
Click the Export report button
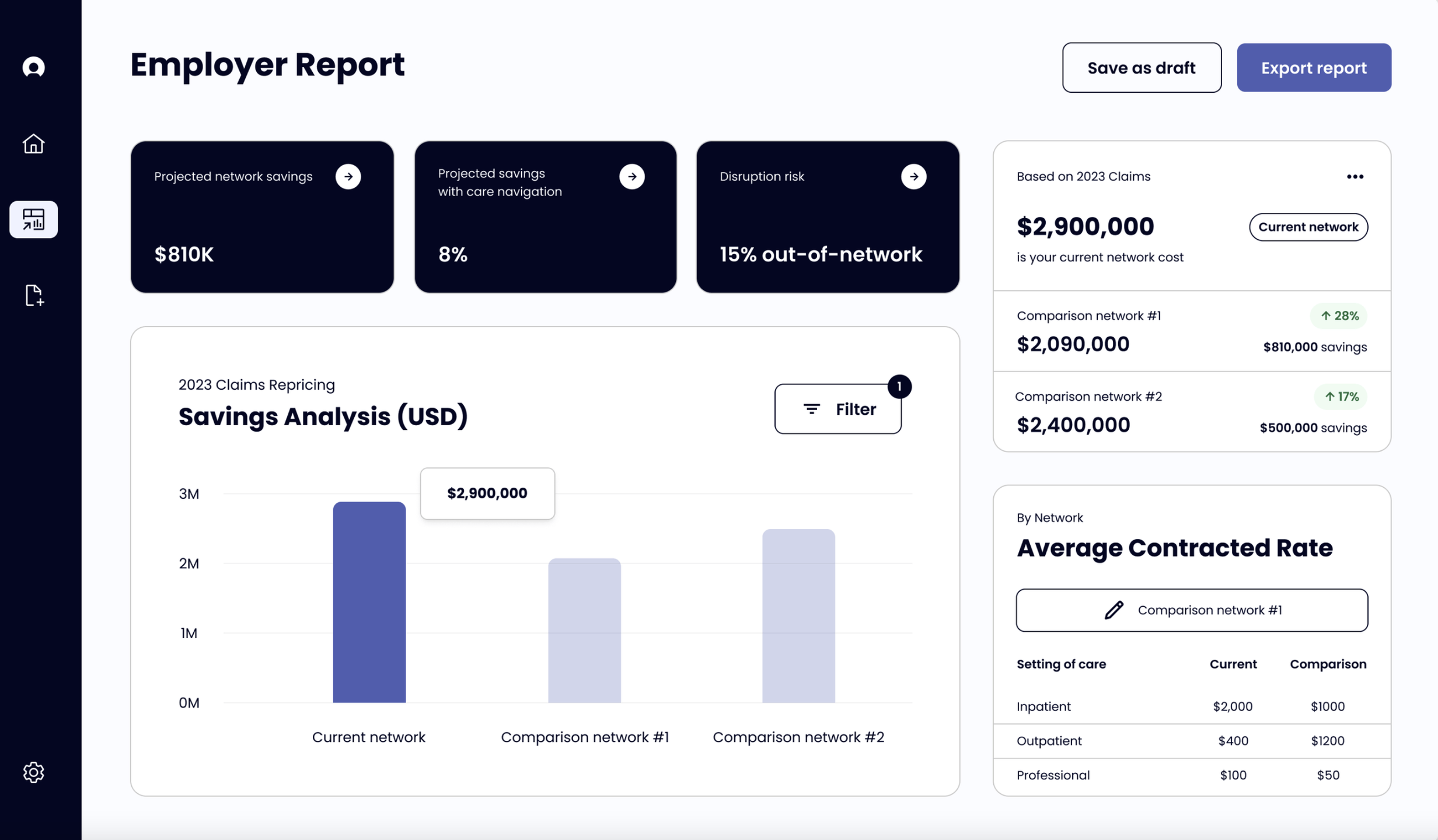click(1313, 68)
